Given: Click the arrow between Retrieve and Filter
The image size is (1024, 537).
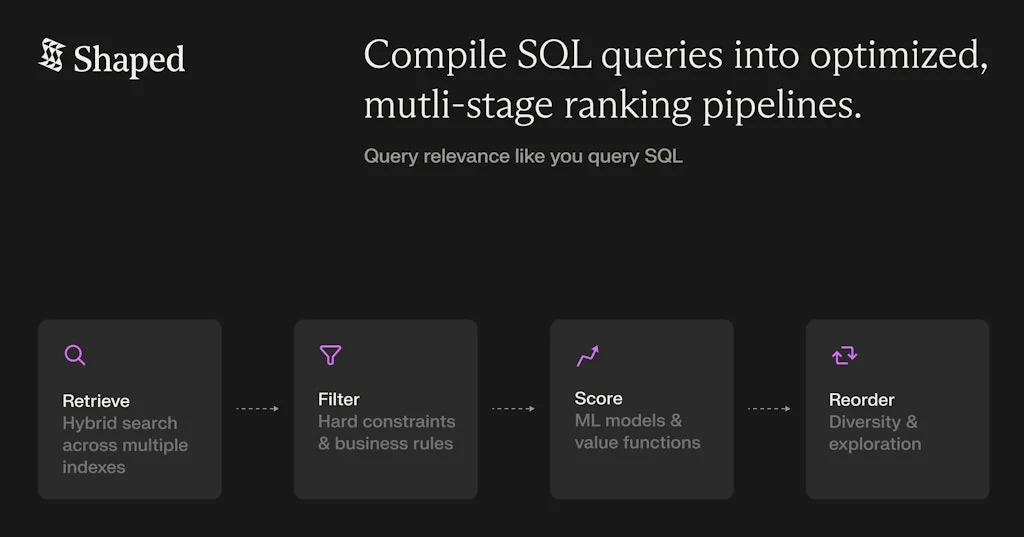Looking at the screenshot, I should coord(257,408).
